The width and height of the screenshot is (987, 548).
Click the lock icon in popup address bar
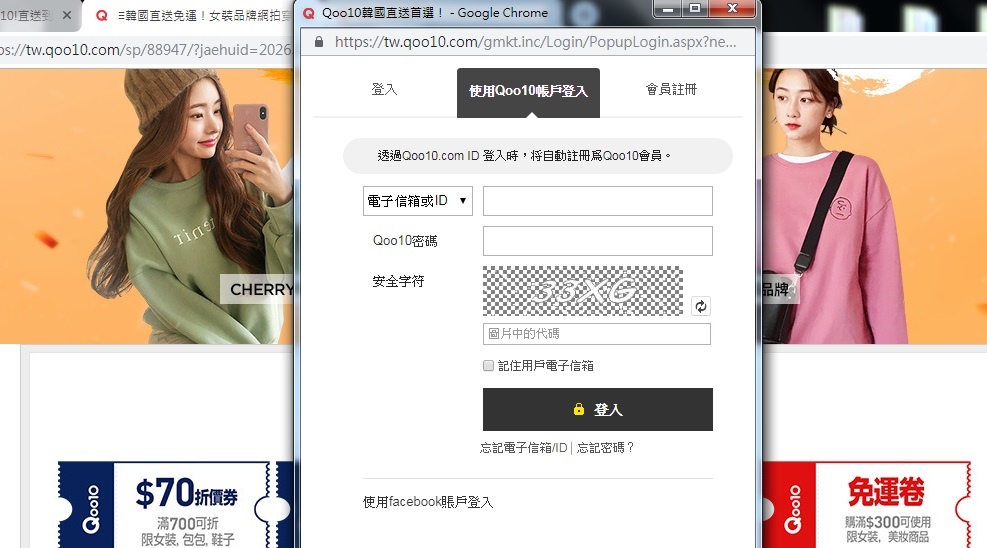coord(319,42)
